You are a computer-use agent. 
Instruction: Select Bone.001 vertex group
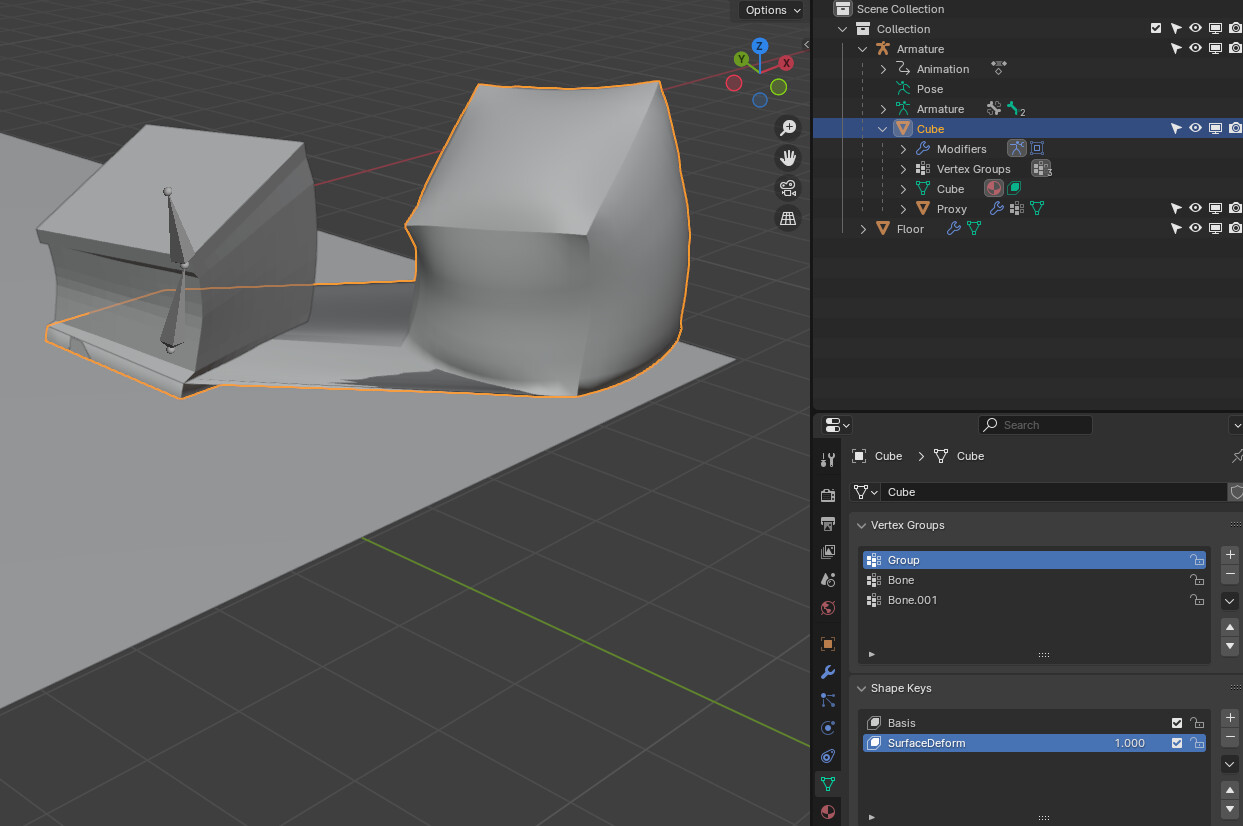(x=1034, y=600)
